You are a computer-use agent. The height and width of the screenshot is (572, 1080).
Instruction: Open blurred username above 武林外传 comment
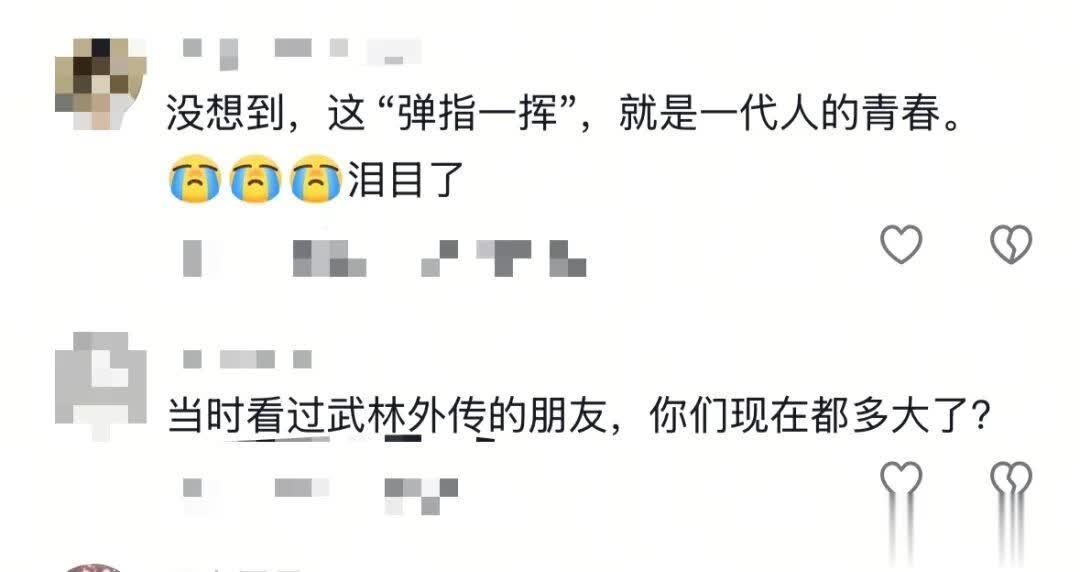[x=247, y=359]
